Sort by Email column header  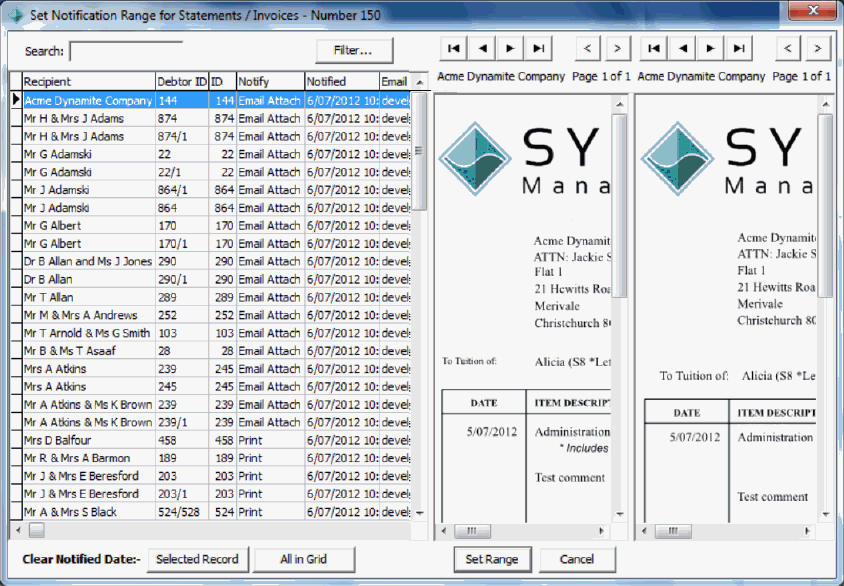395,82
